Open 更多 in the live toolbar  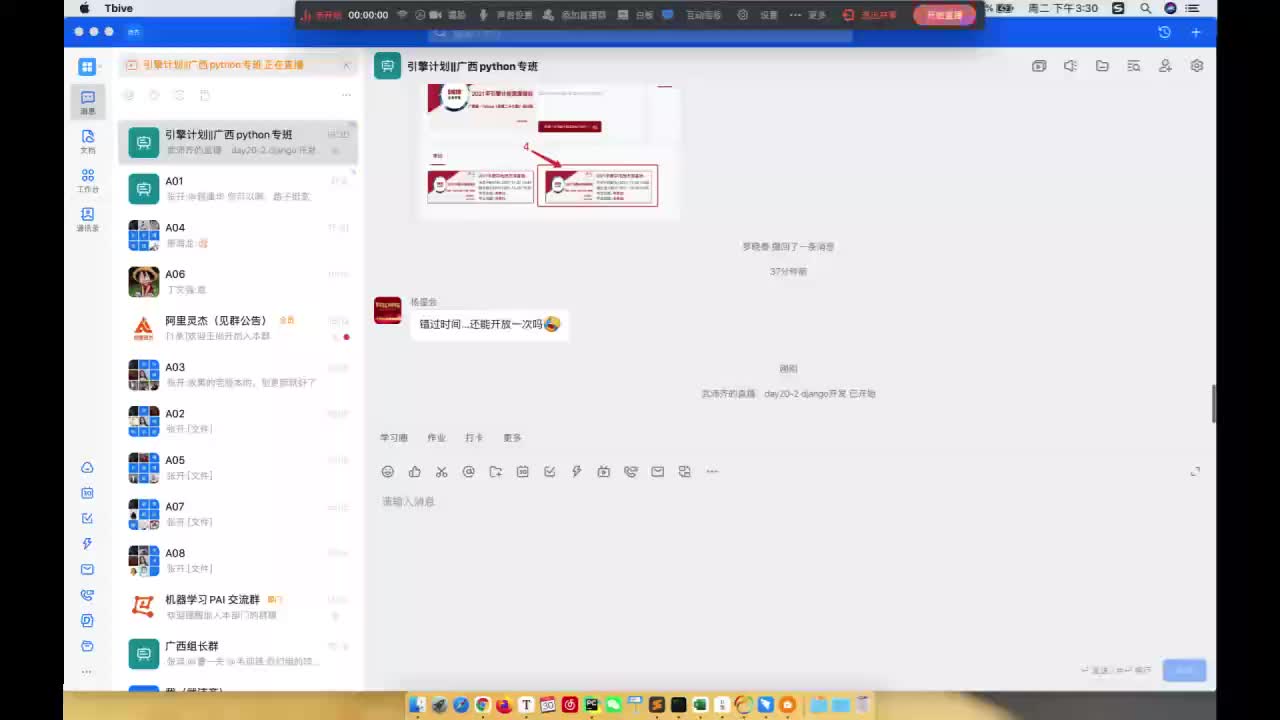pyautogui.click(x=809, y=15)
